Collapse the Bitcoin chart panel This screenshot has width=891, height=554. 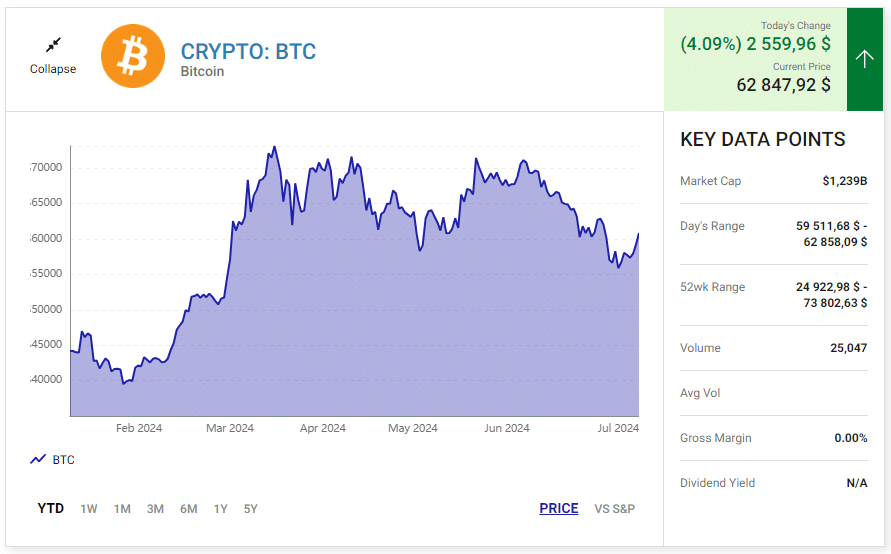click(x=53, y=69)
